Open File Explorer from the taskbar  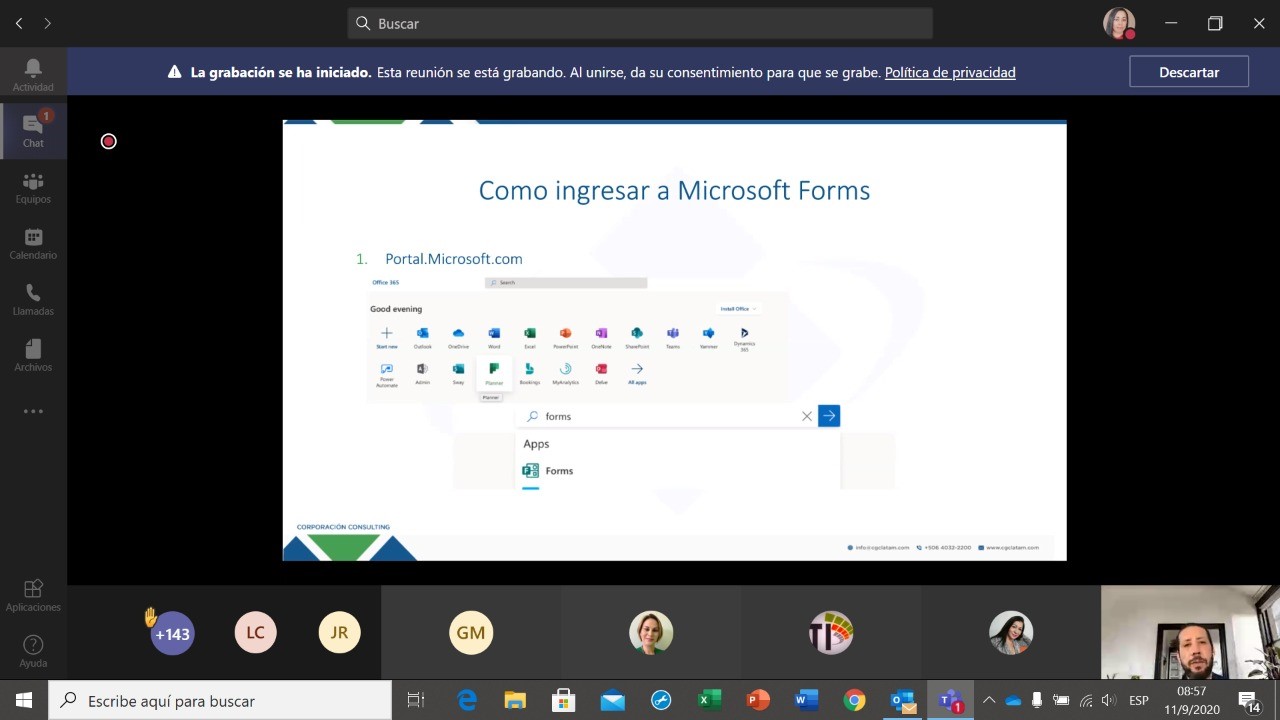point(515,701)
